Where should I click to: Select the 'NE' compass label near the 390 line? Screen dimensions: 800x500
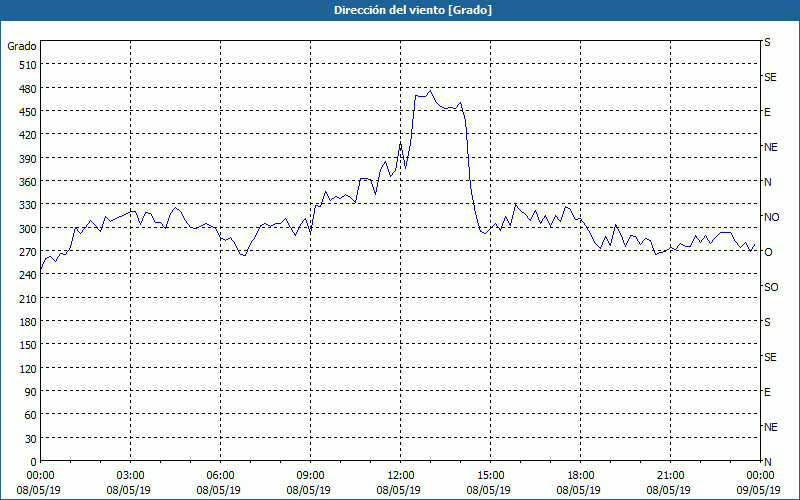[x=771, y=147]
